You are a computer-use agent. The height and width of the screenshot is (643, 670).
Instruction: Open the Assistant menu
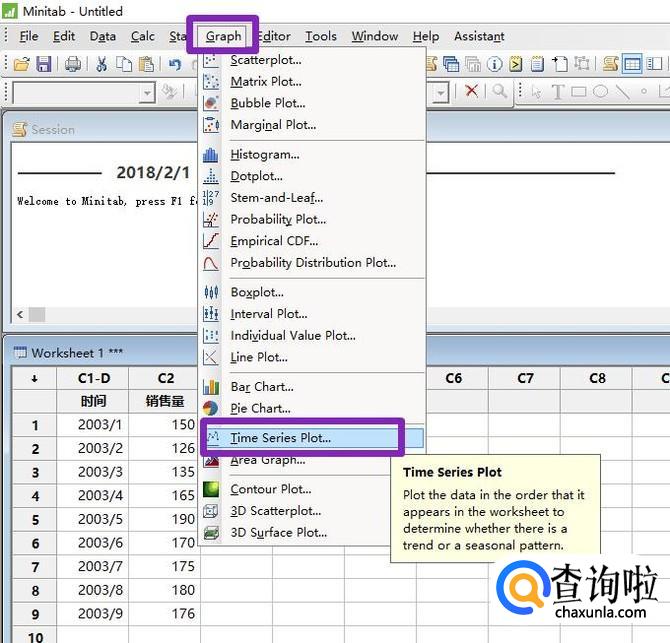(479, 36)
